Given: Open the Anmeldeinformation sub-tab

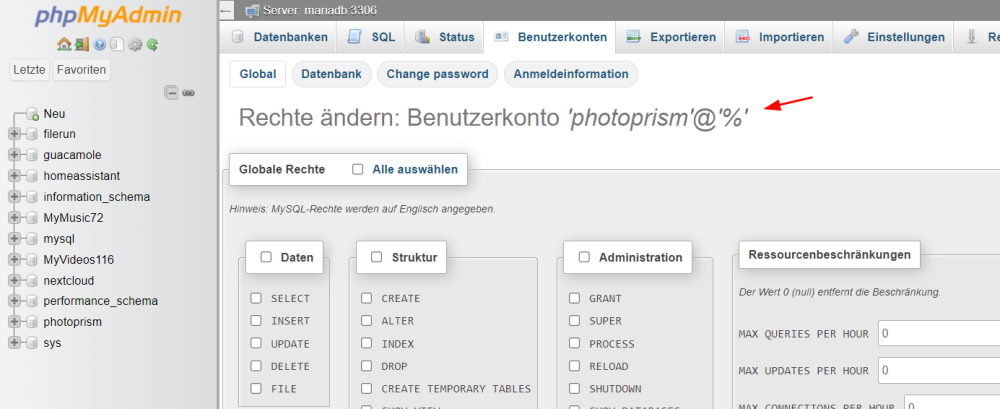Looking at the screenshot, I should [x=571, y=74].
